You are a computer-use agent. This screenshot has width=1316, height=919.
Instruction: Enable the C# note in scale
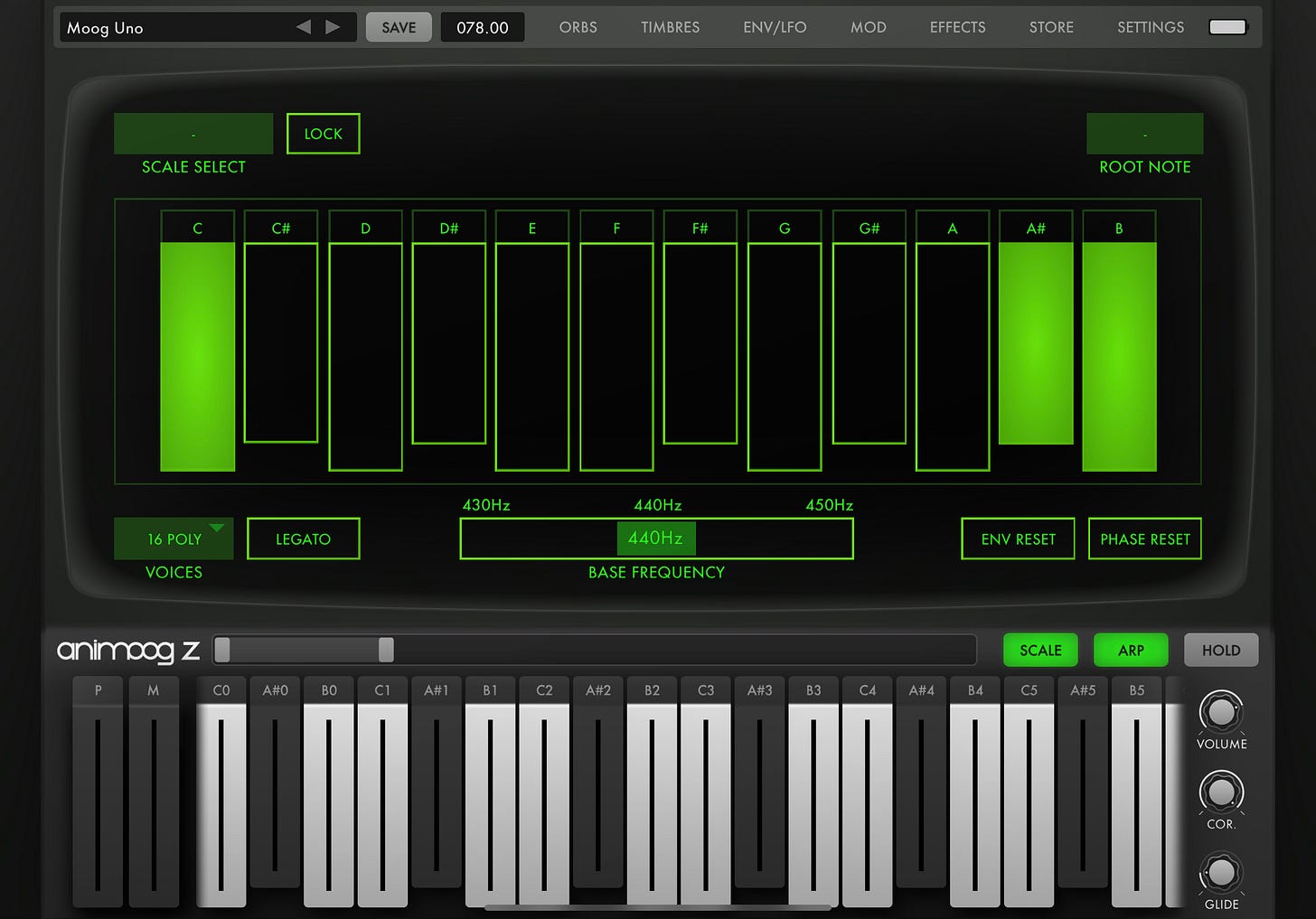(x=281, y=326)
